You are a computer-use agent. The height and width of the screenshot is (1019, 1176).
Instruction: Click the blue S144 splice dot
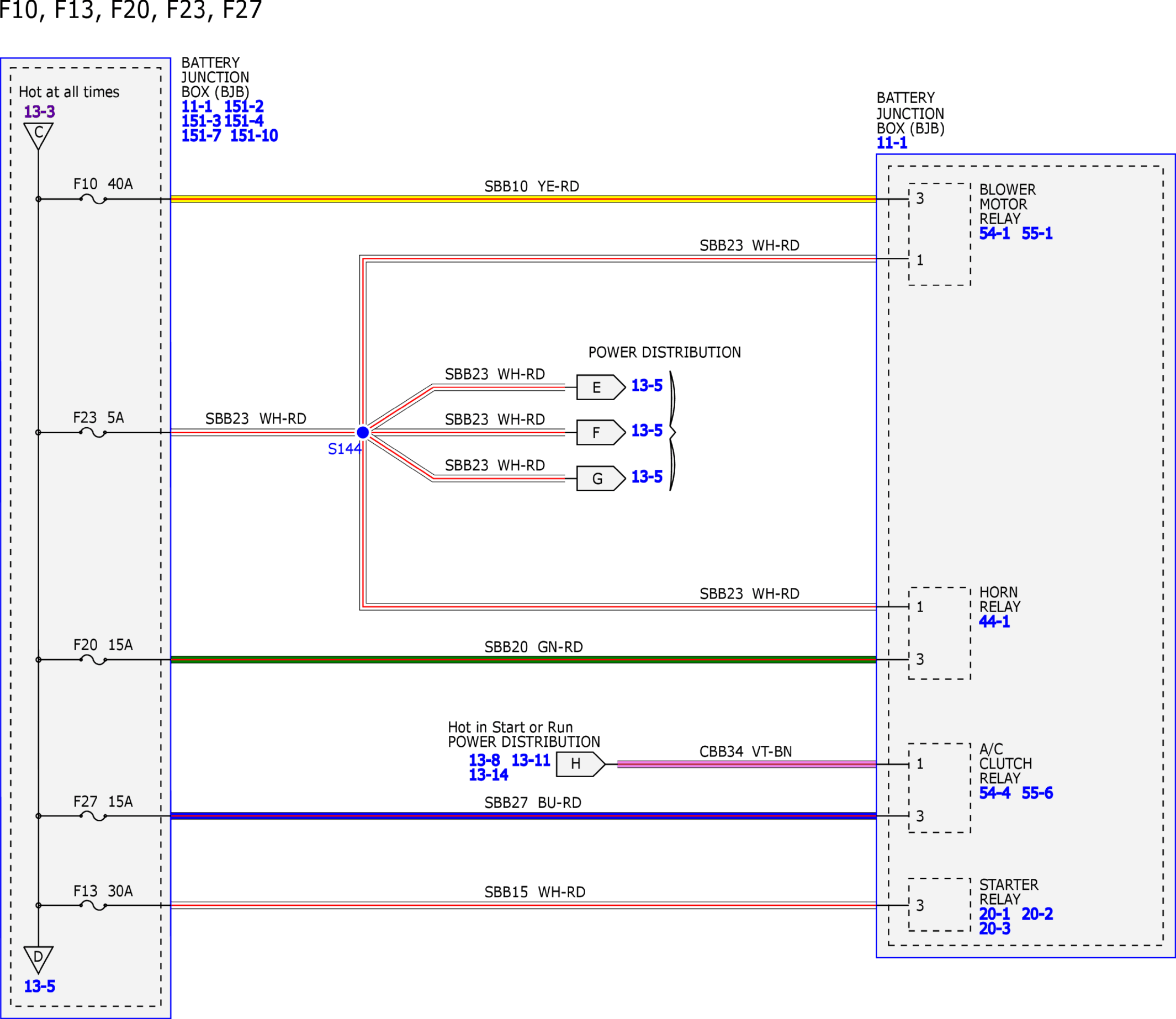[363, 433]
